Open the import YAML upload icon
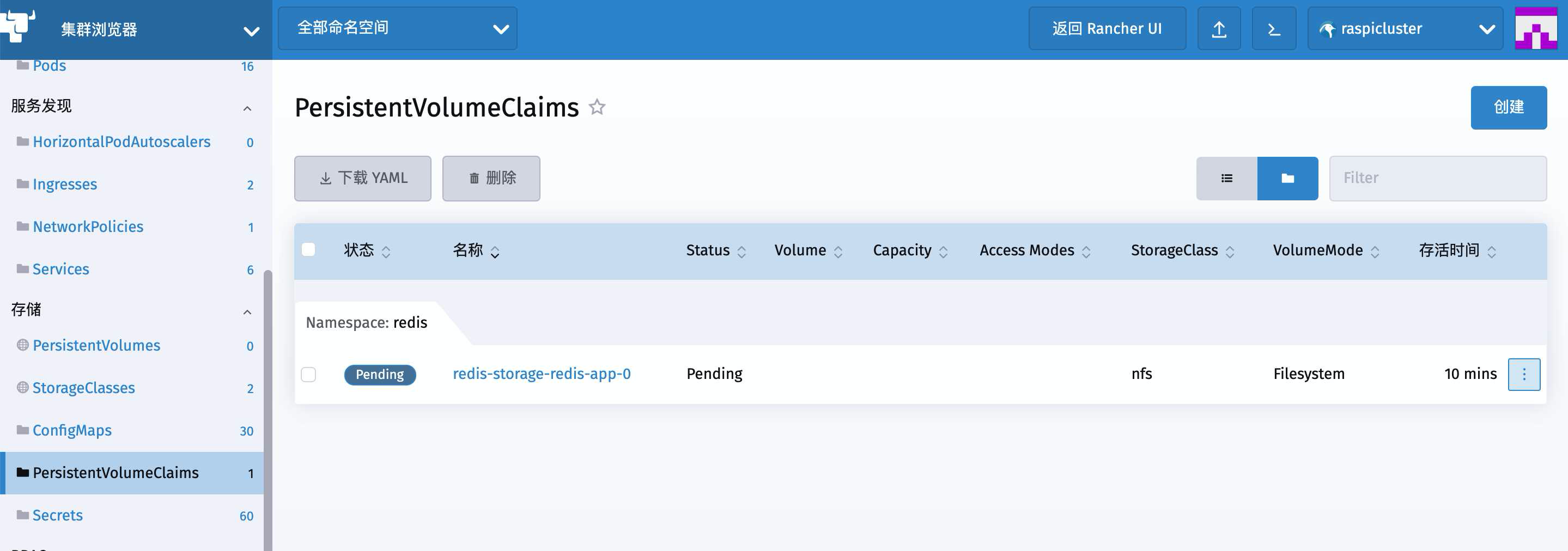 pyautogui.click(x=1219, y=28)
